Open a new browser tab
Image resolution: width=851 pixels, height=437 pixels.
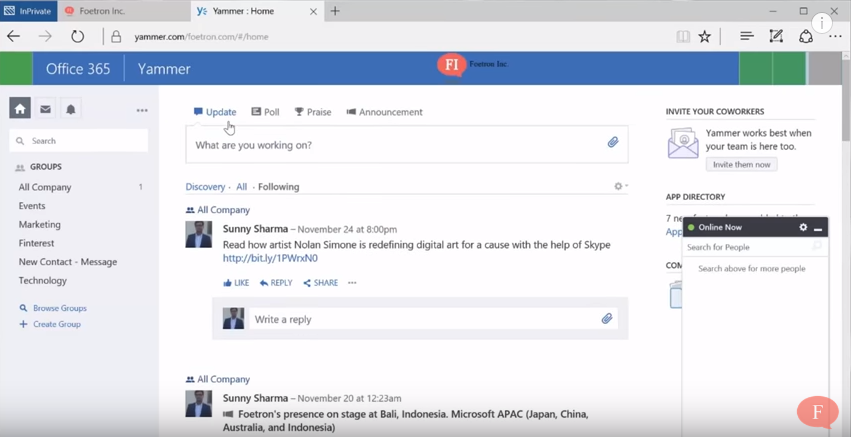point(335,11)
